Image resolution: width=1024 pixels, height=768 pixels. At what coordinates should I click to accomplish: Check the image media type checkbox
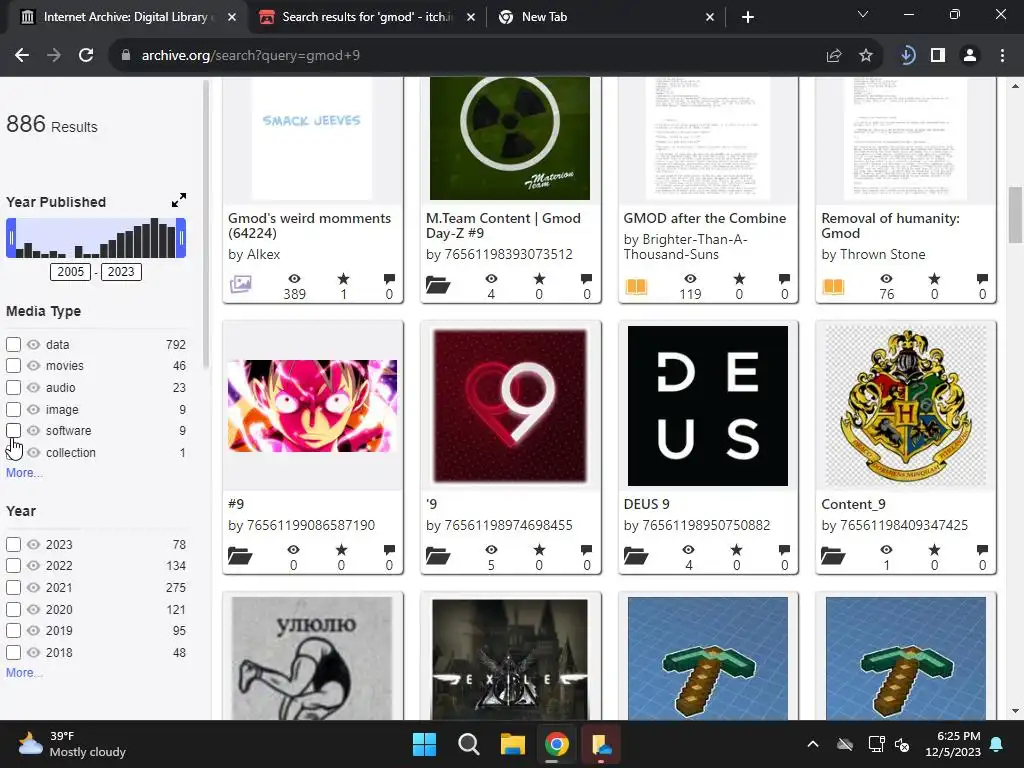[x=13, y=409]
